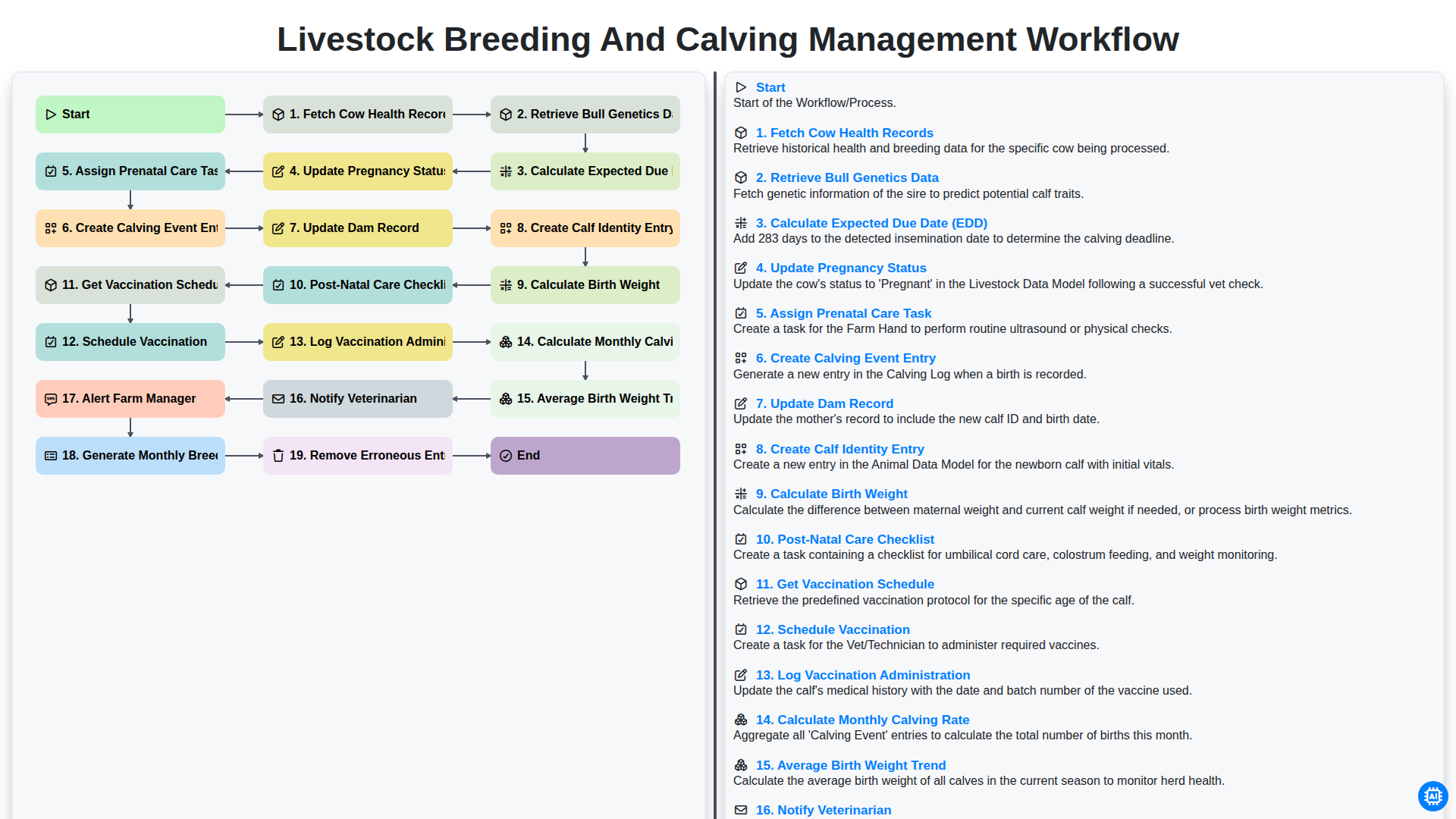The height and width of the screenshot is (819, 1456).
Task: Open the 7. Update Dam Record link
Action: point(824,403)
